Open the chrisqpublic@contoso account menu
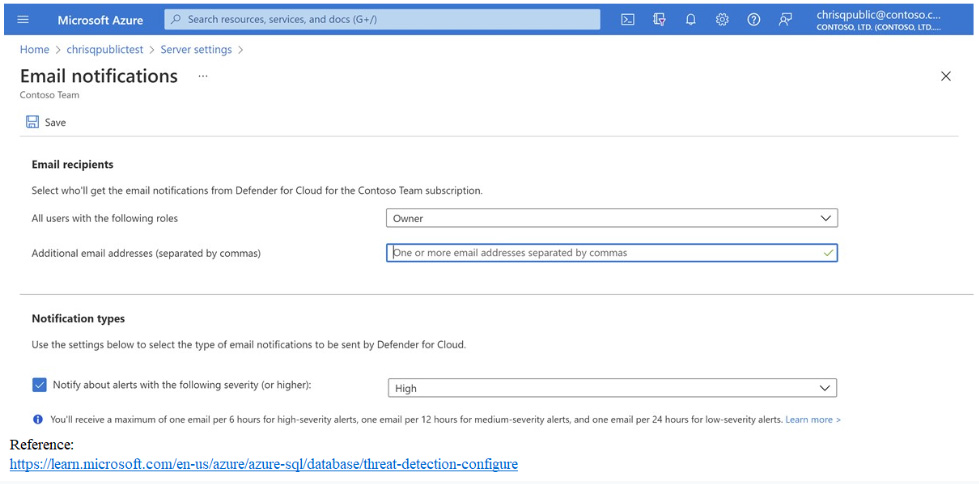 click(x=878, y=20)
